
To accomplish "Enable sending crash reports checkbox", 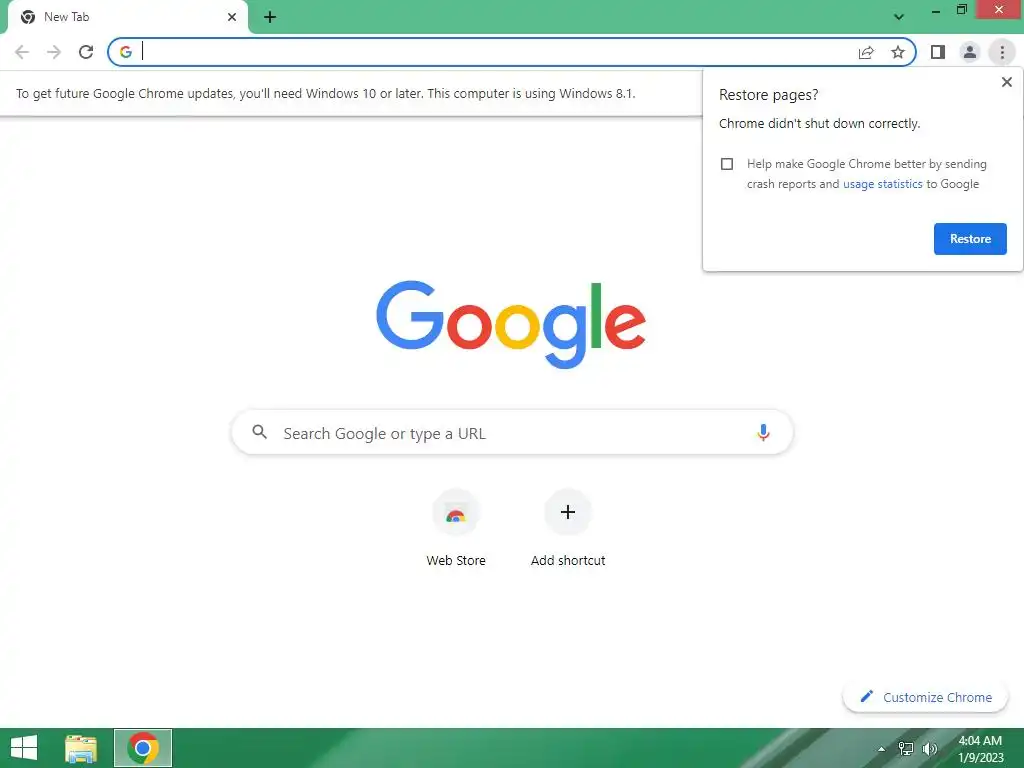I will point(727,164).
